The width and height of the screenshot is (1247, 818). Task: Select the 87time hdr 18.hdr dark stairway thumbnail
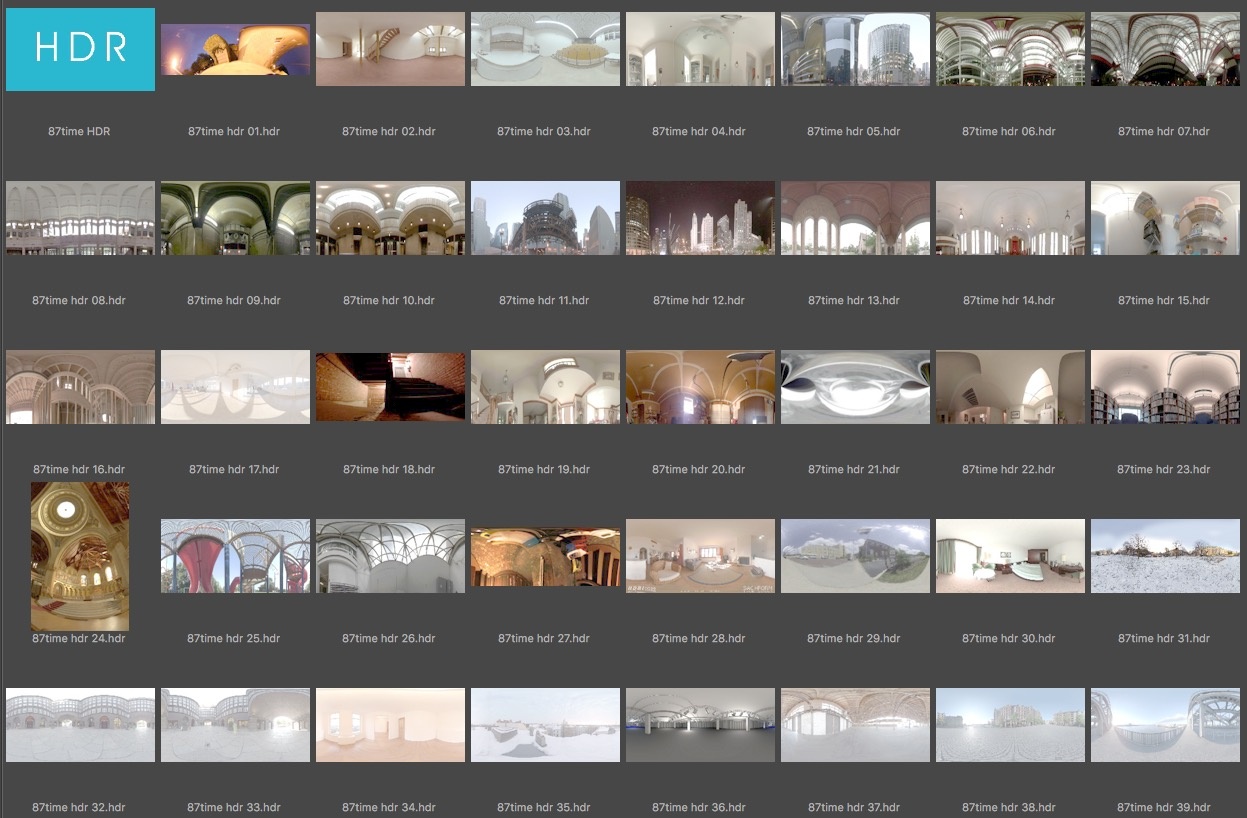[x=390, y=386]
